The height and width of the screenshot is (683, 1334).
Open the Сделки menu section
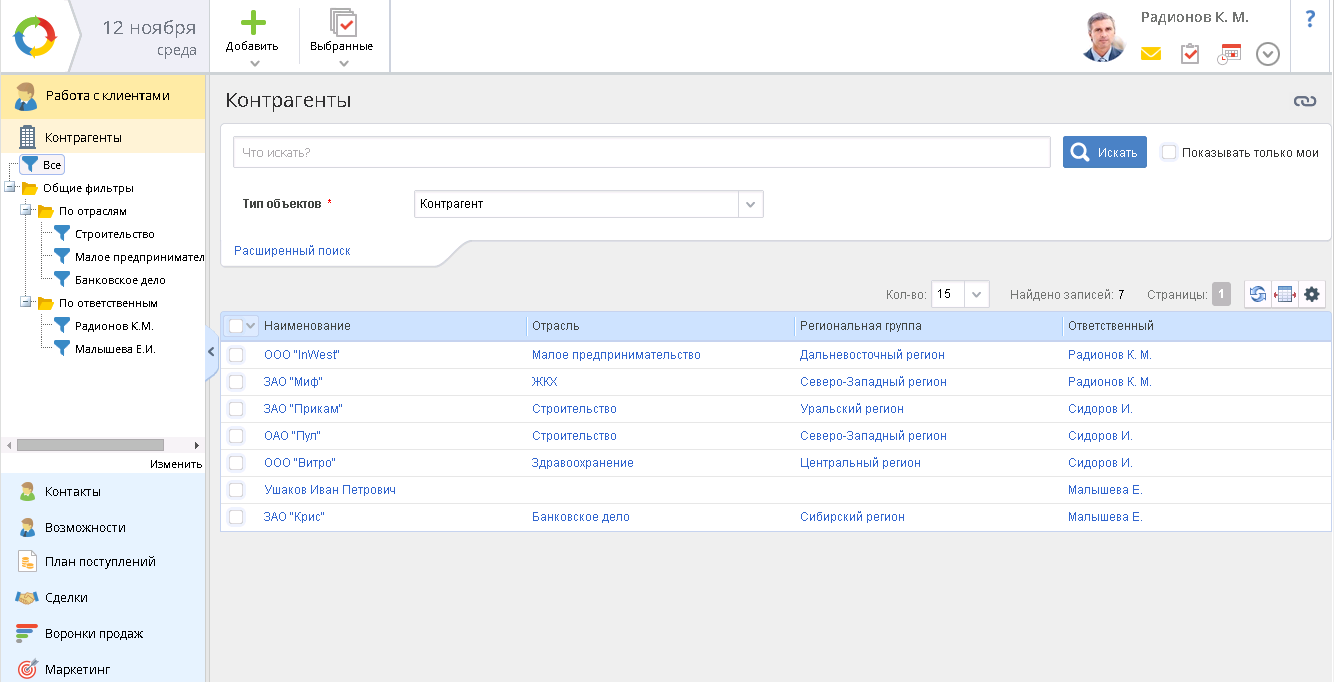(66, 598)
